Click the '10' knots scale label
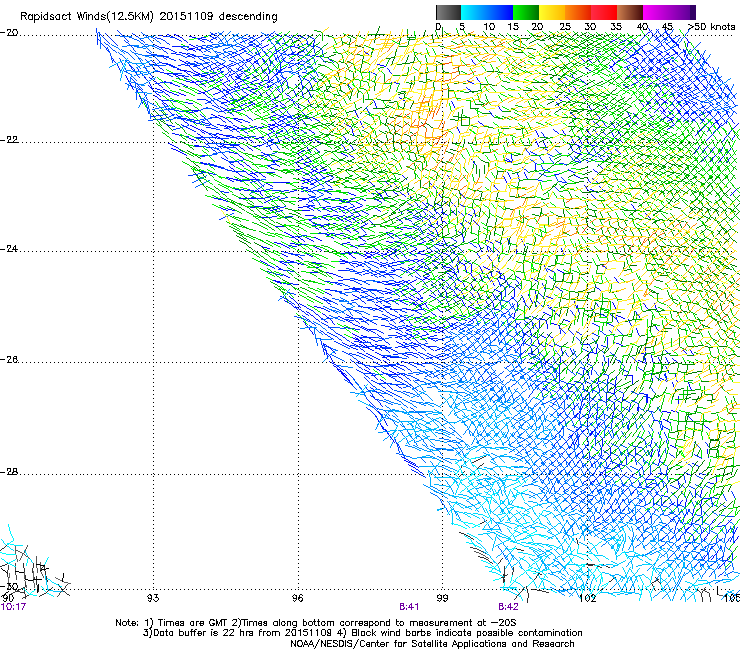The width and height of the screenshot is (740, 650). pos(489,27)
